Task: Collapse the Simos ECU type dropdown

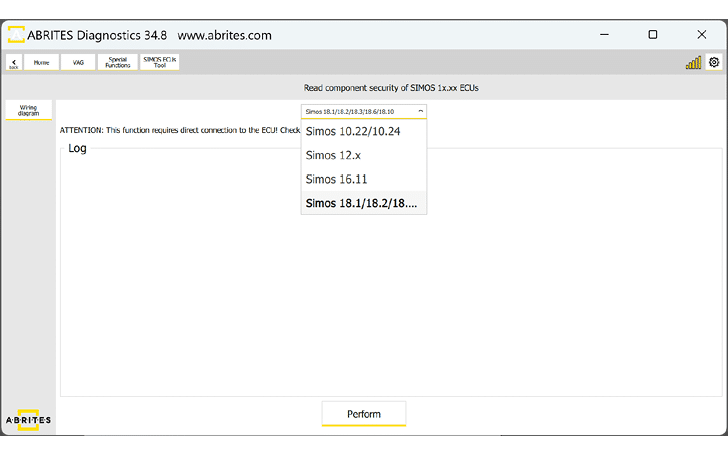Action: [x=363, y=111]
